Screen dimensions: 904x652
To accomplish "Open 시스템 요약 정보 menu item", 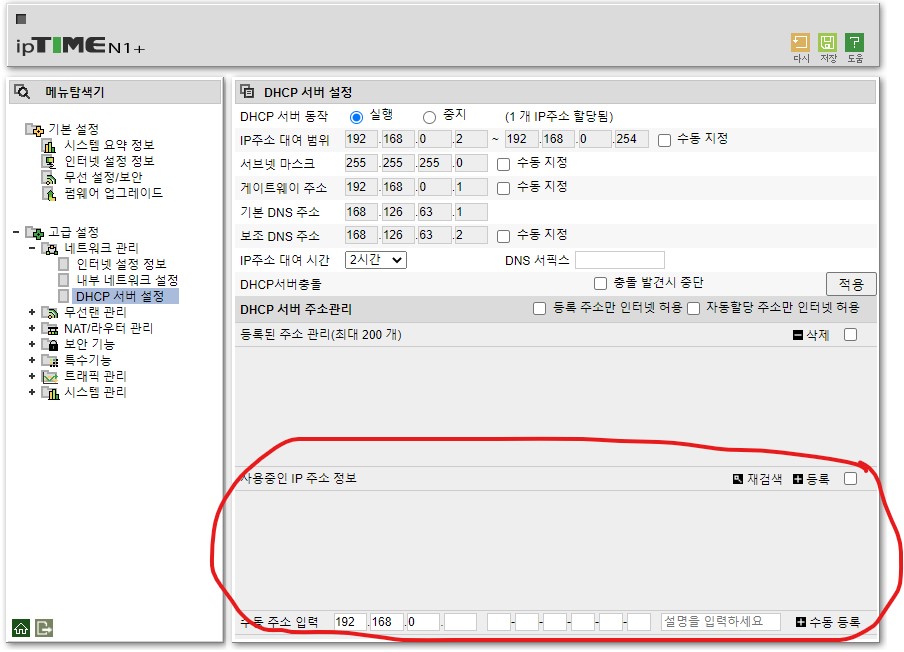I will [109, 145].
